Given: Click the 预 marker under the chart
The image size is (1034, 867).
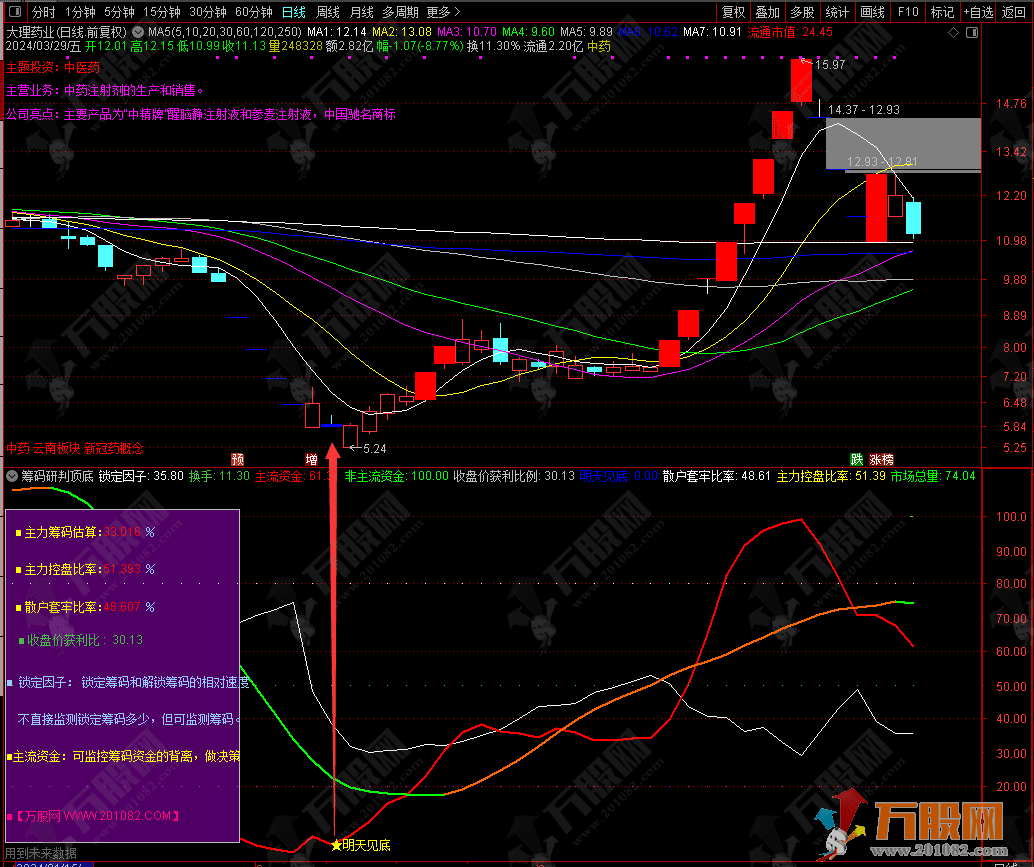Looking at the screenshot, I should (237, 460).
